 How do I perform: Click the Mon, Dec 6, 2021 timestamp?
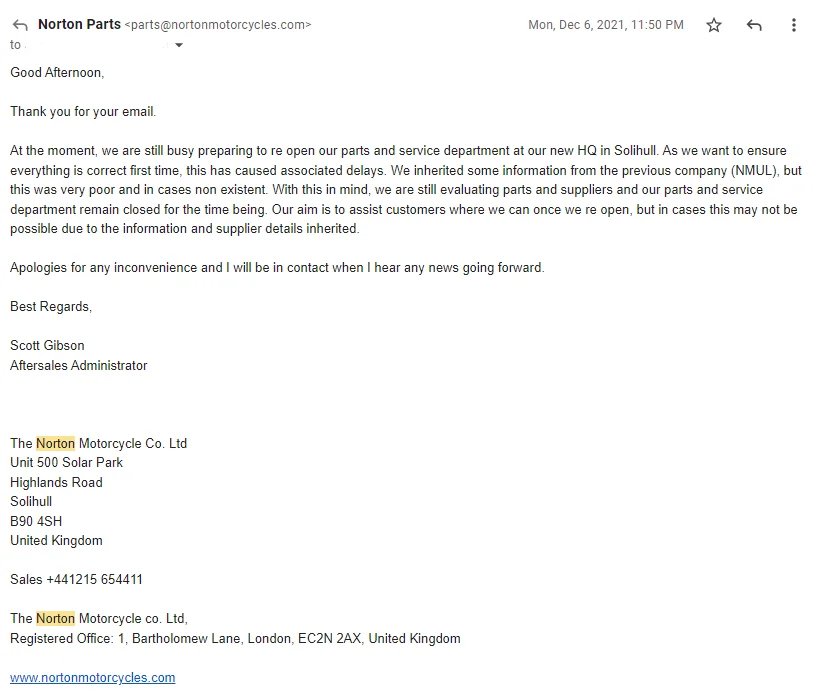(x=606, y=25)
